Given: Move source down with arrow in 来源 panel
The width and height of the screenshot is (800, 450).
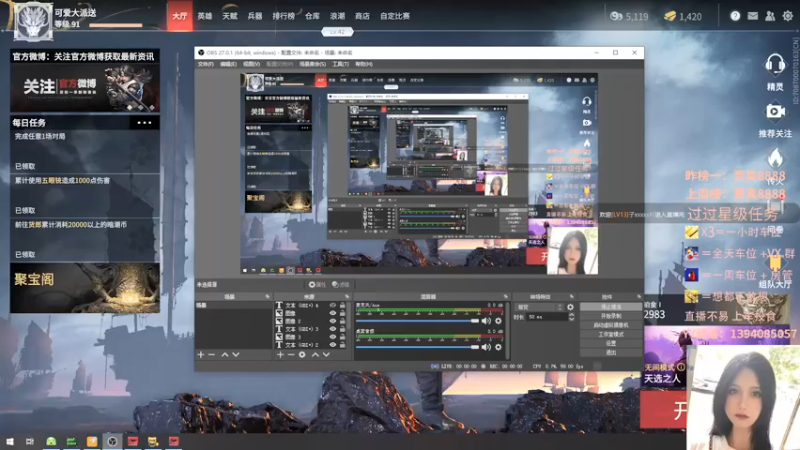Looking at the screenshot, I should [x=326, y=355].
